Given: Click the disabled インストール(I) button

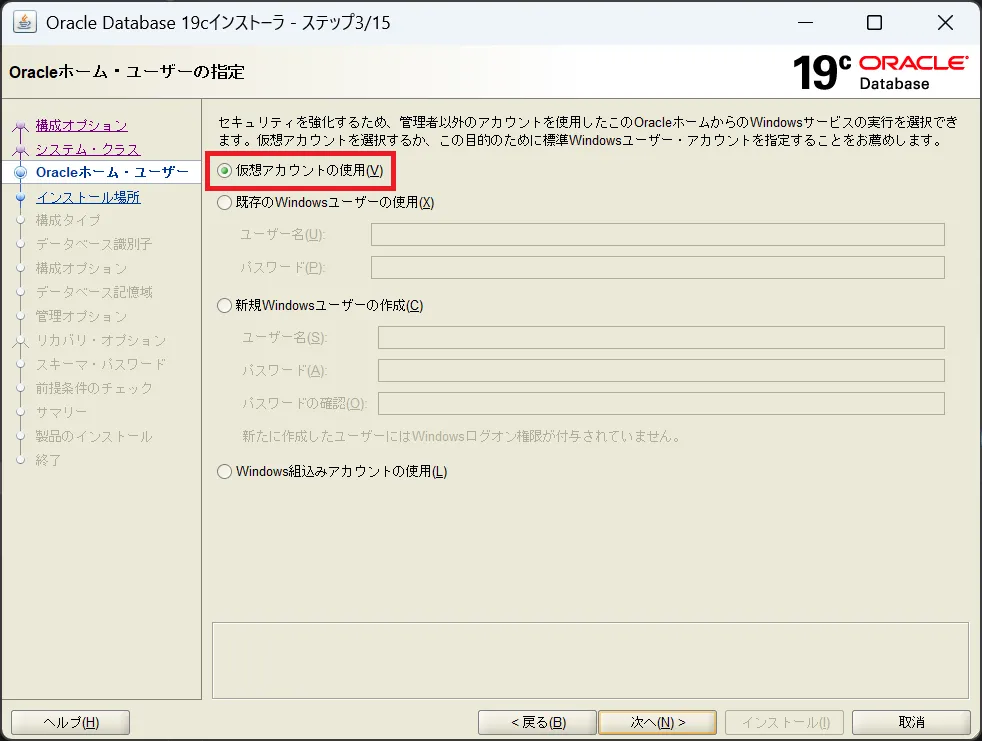Looking at the screenshot, I should tap(785, 722).
